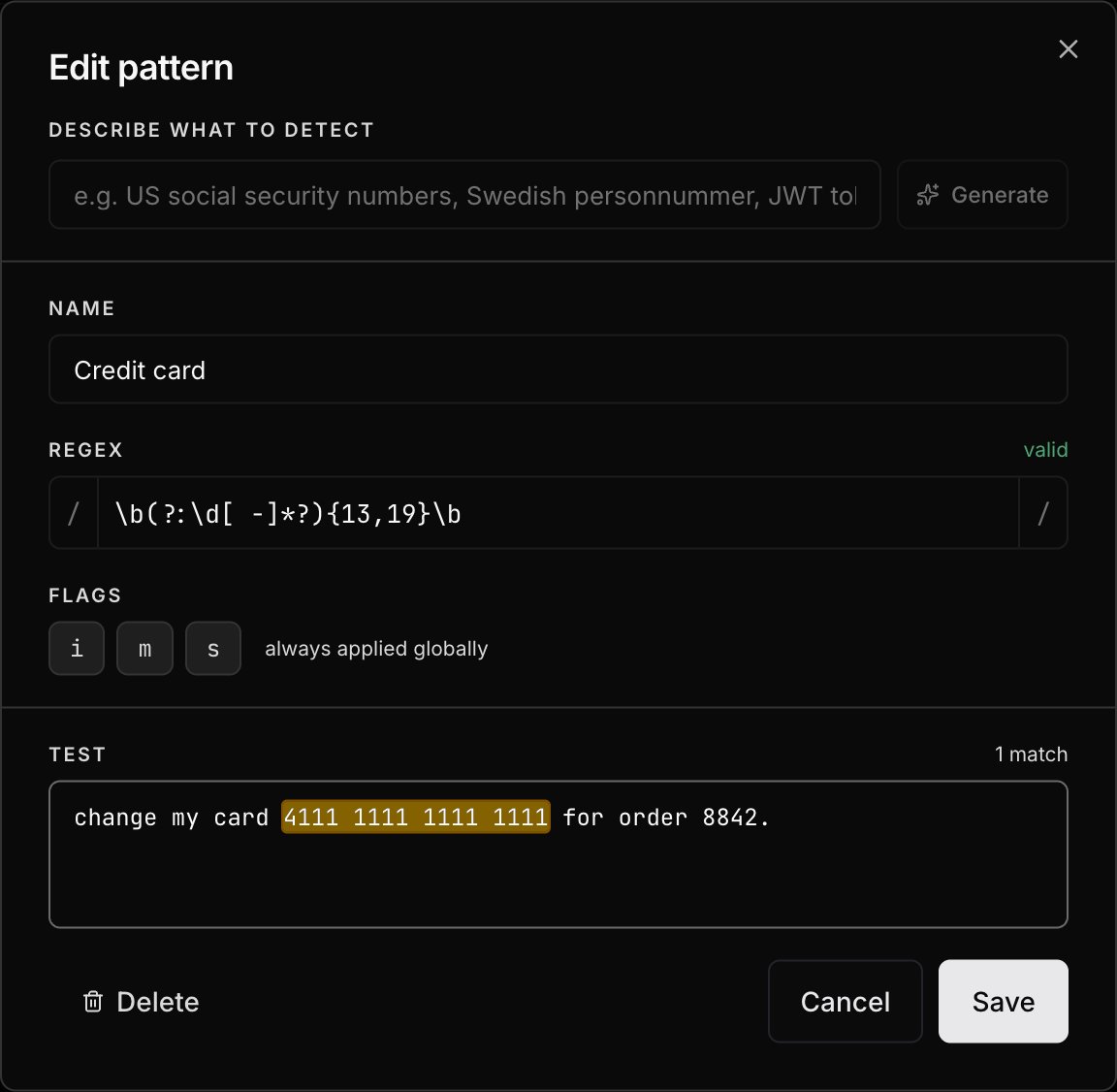Screen dimensions: 1117x1092
Task: Click the Generate button
Action: click(982, 195)
